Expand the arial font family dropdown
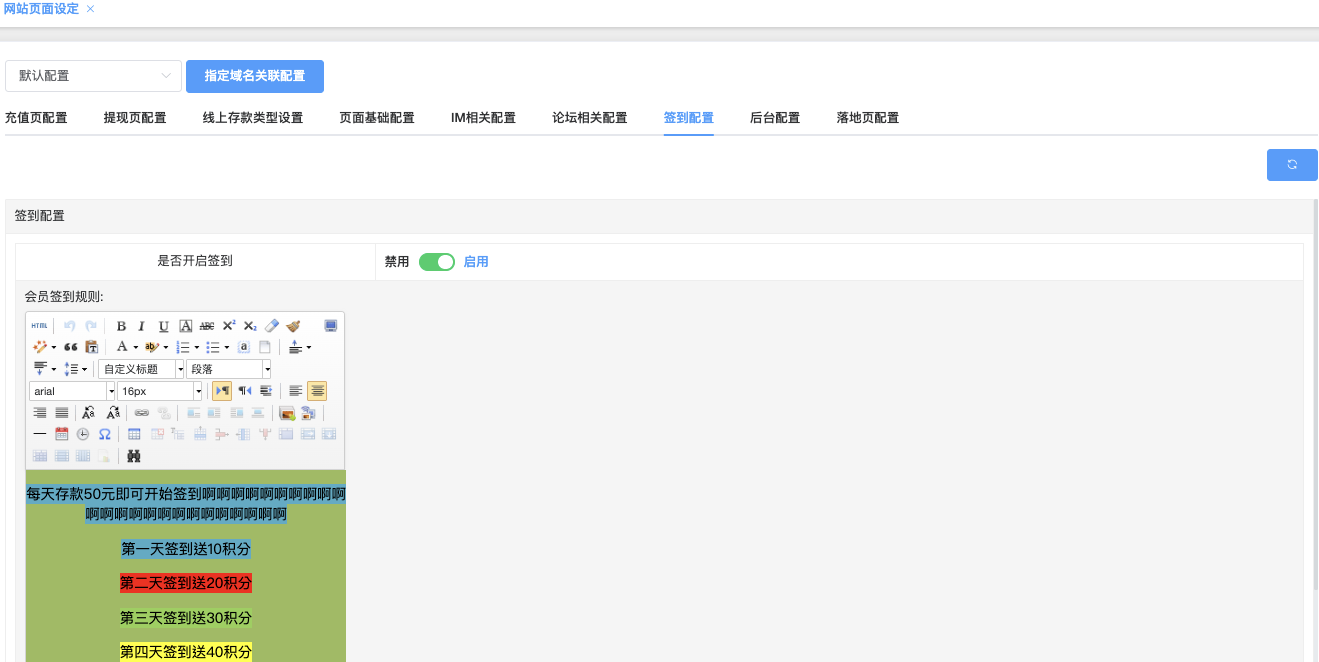The height and width of the screenshot is (662, 1319). pyautogui.click(x=111, y=392)
